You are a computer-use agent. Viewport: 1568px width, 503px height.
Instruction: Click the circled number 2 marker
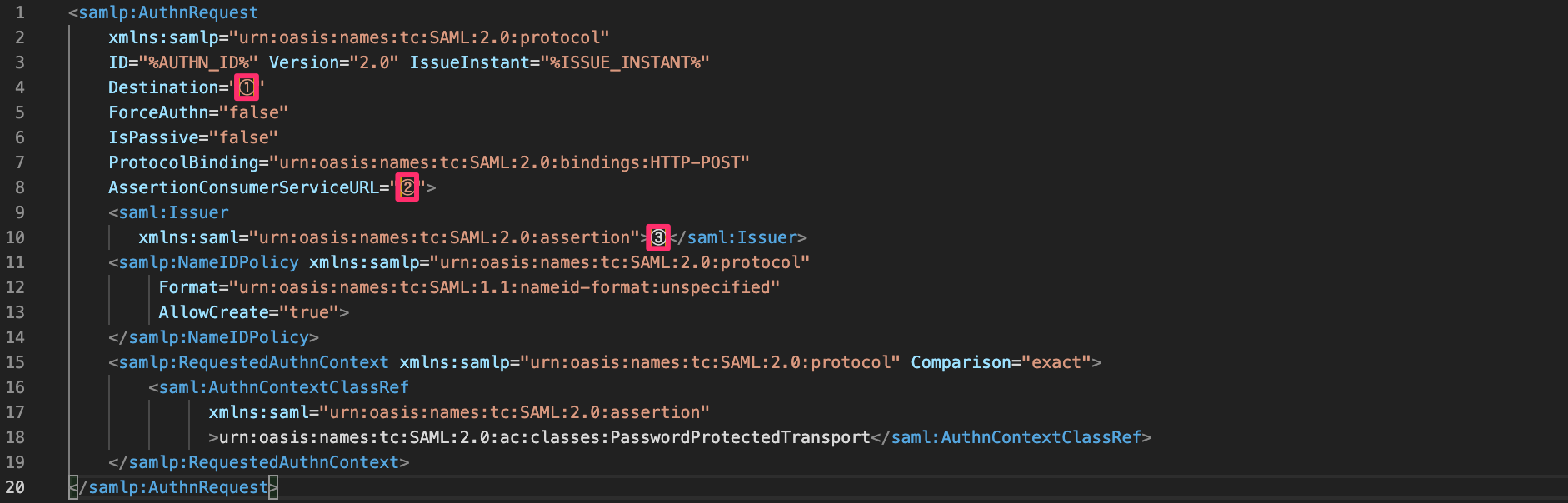click(407, 187)
